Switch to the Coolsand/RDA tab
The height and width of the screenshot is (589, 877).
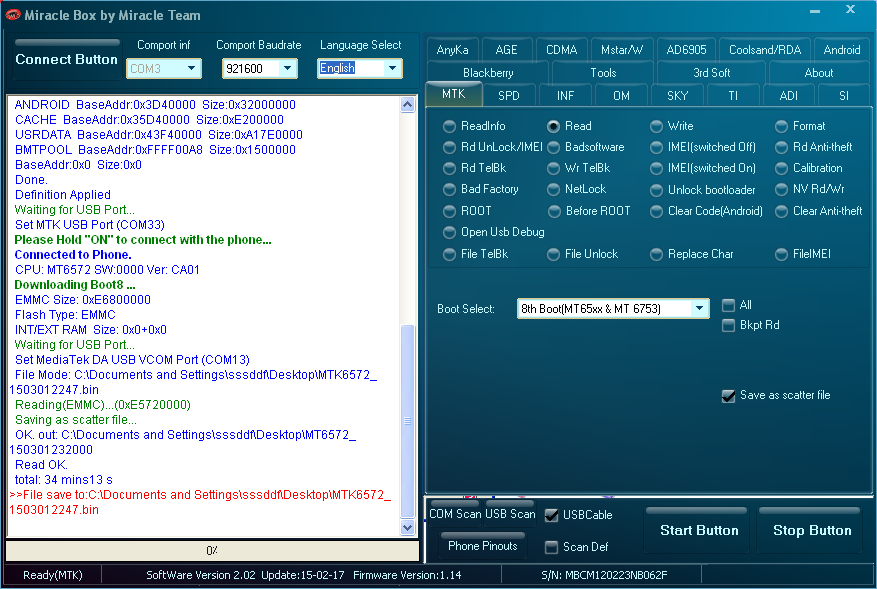click(x=765, y=50)
